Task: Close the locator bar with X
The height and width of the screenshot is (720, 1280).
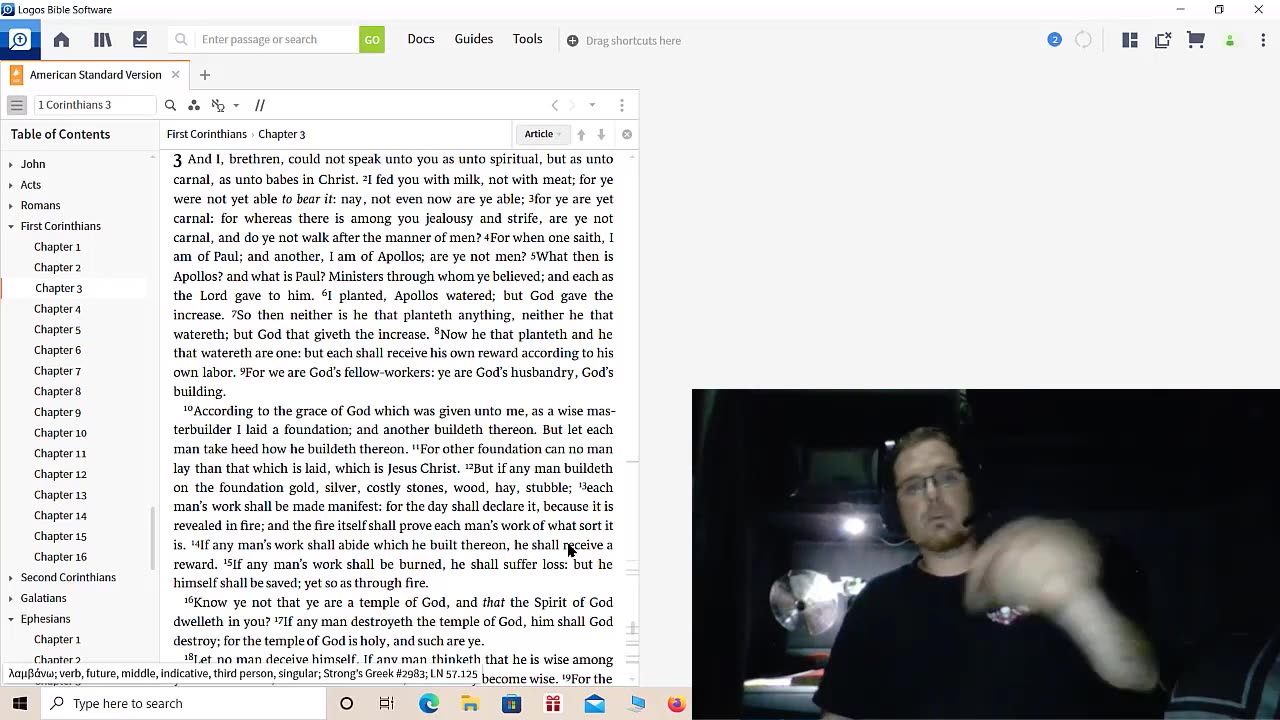Action: tap(627, 134)
